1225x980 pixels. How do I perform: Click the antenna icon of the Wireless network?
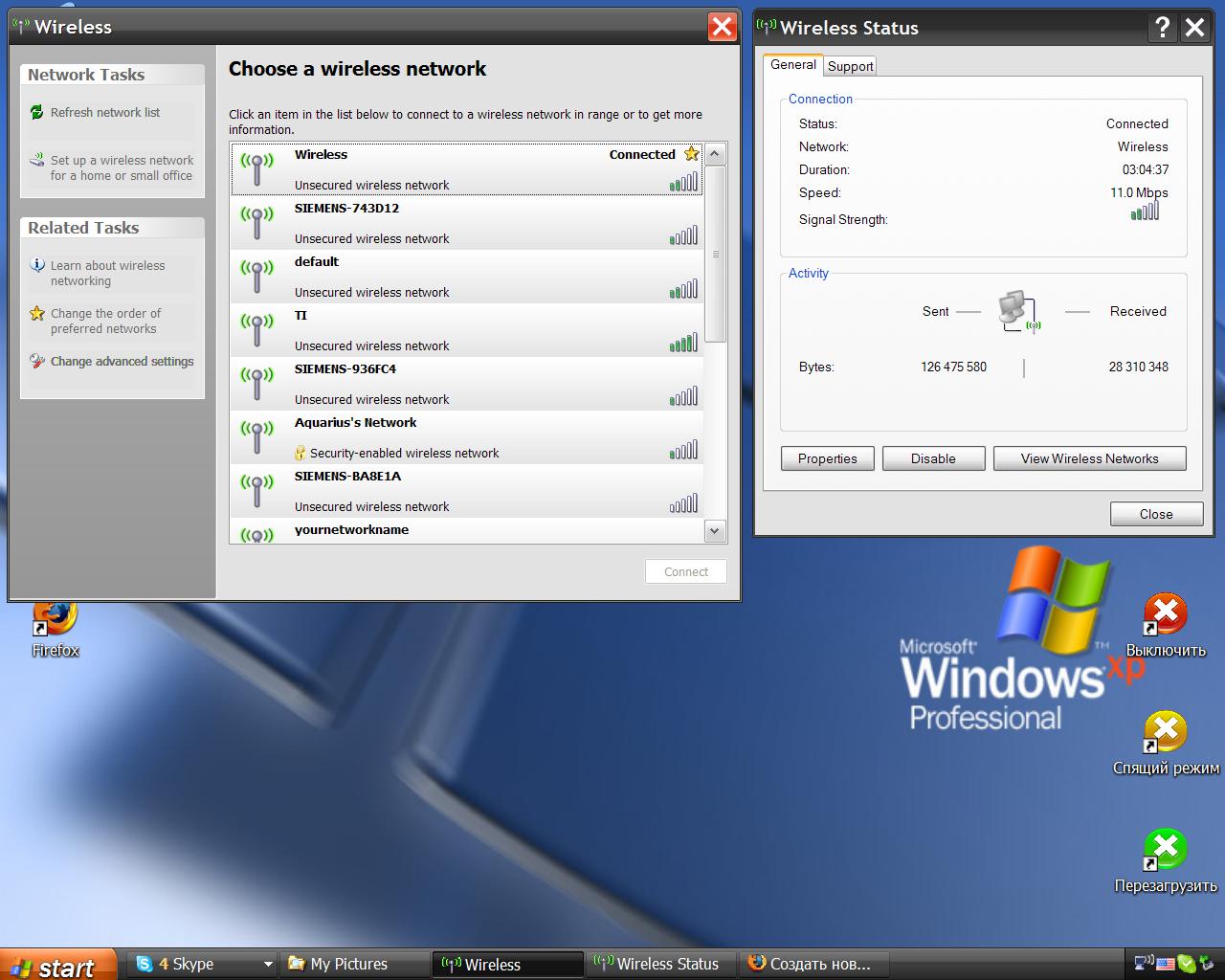(256, 169)
